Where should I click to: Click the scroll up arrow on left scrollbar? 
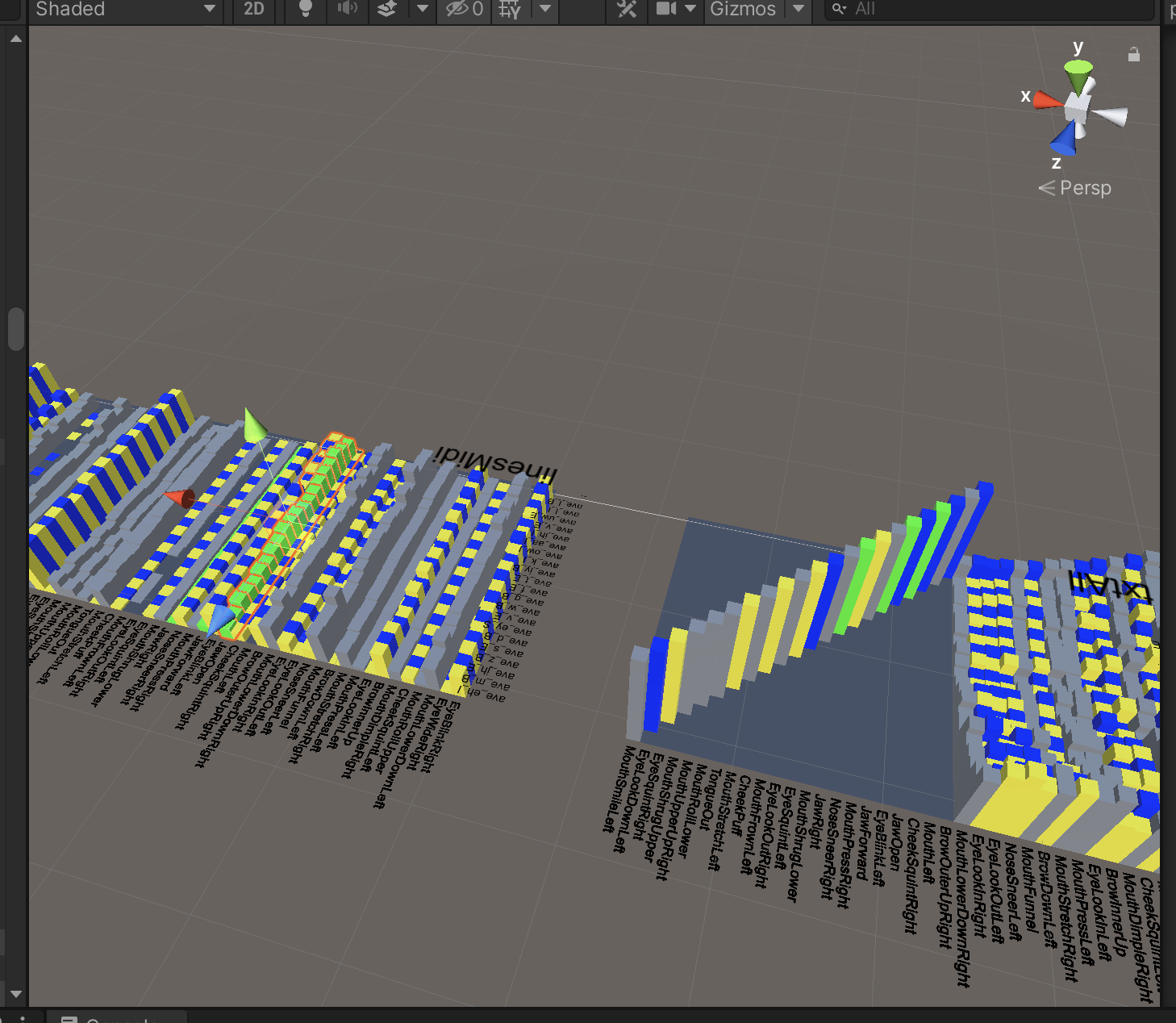tap(15, 38)
